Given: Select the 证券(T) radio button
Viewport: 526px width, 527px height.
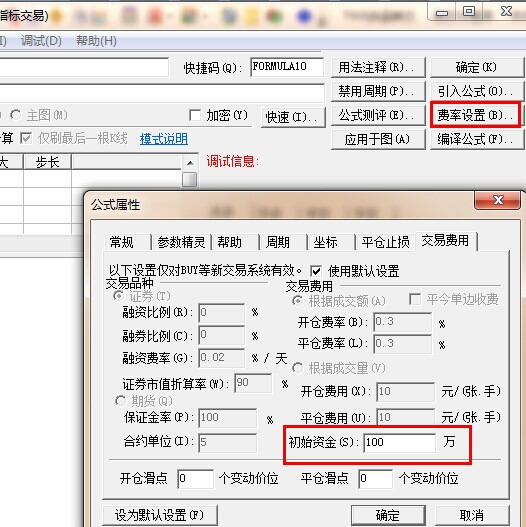Looking at the screenshot, I should (118, 296).
